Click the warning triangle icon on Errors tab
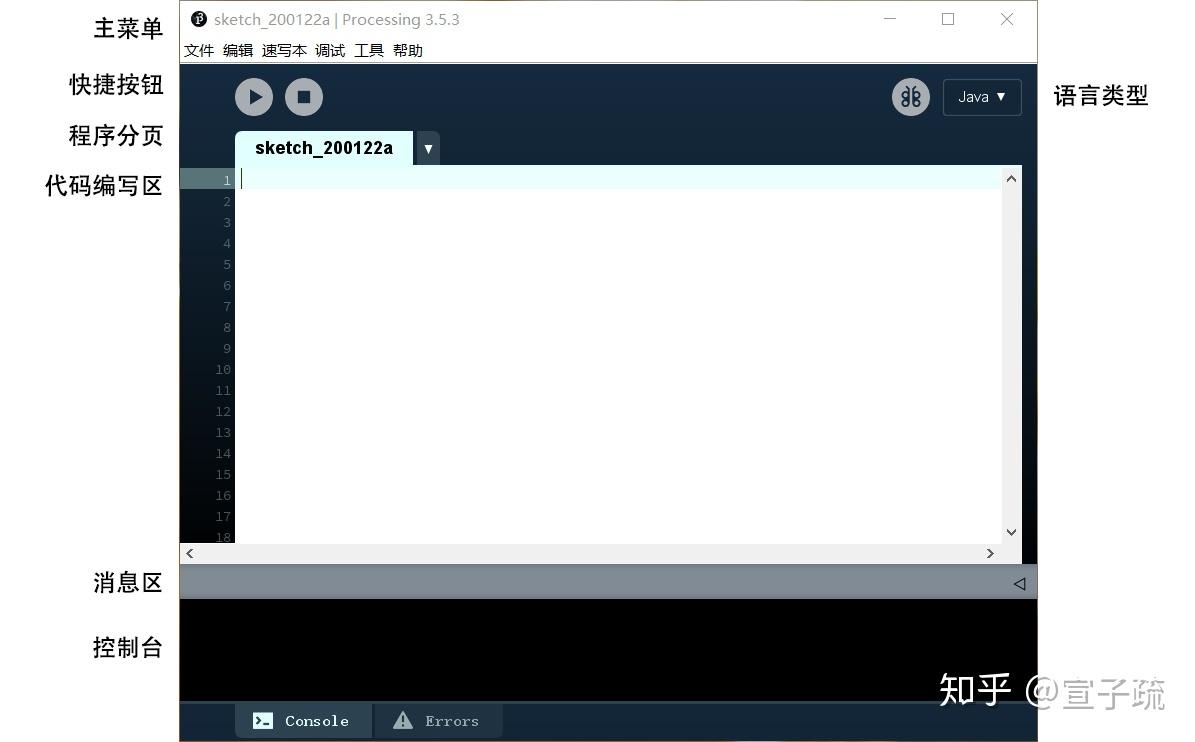This screenshot has width=1195, height=742. (402, 720)
